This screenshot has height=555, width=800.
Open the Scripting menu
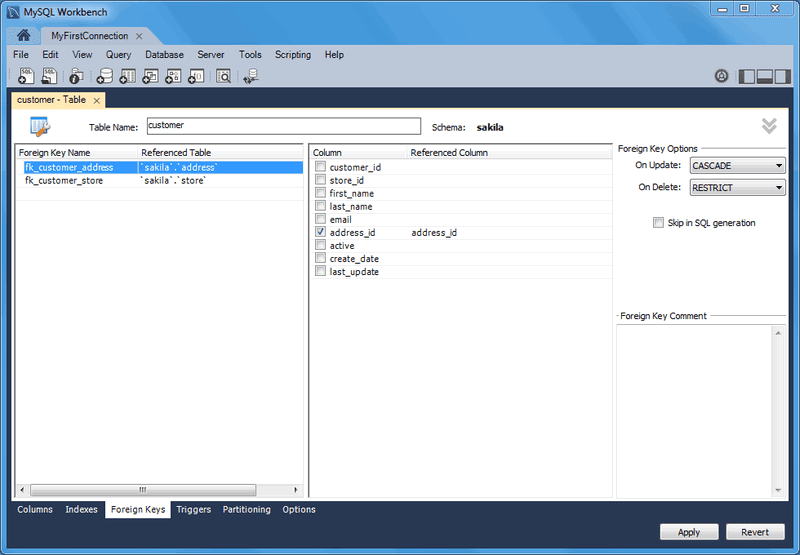[x=293, y=55]
